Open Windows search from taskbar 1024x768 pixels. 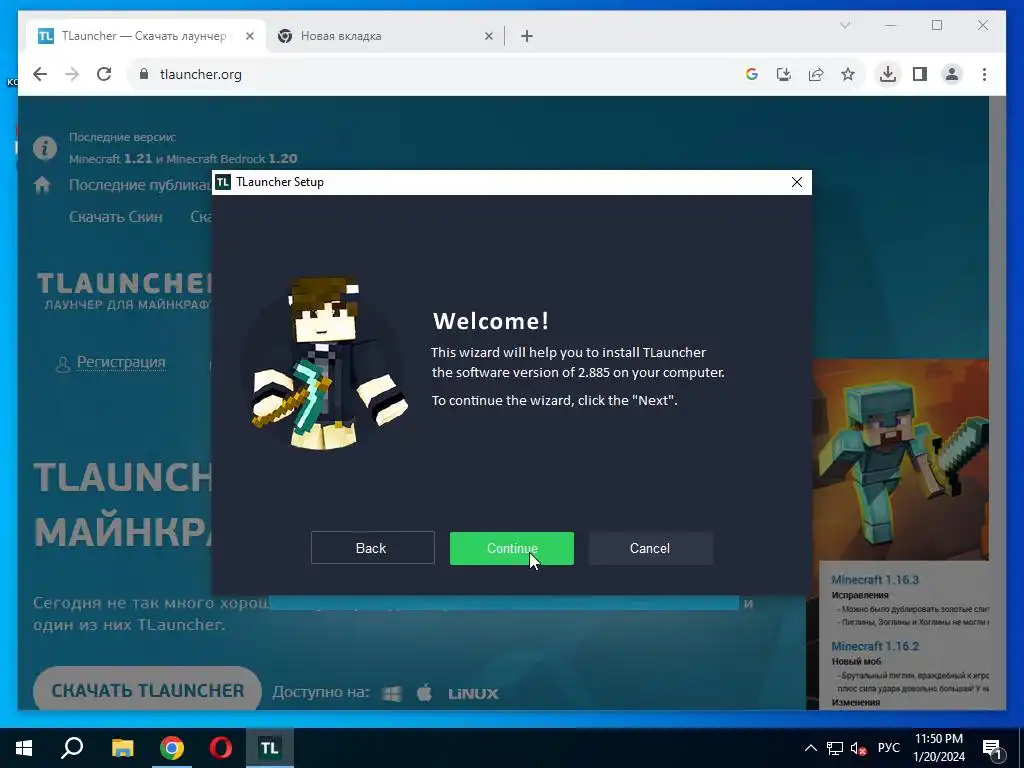pyautogui.click(x=72, y=748)
